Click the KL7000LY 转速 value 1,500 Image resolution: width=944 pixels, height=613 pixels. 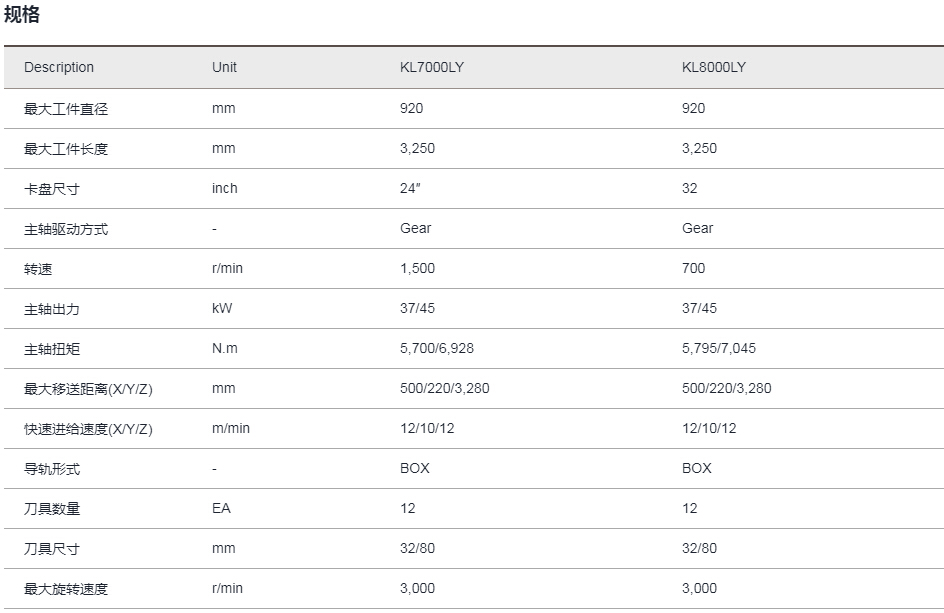[417, 268]
